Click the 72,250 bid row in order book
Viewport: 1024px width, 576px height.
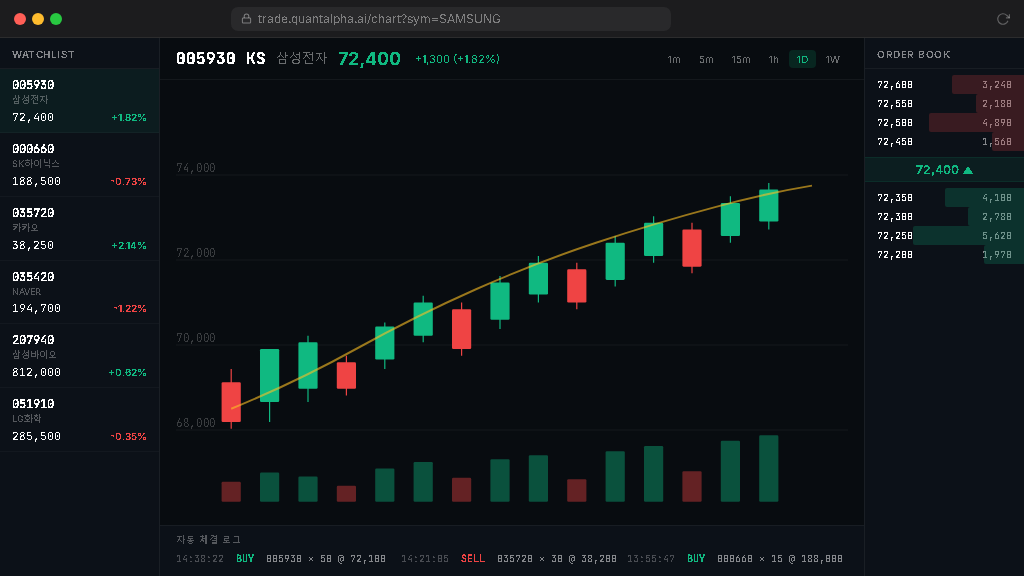point(944,236)
